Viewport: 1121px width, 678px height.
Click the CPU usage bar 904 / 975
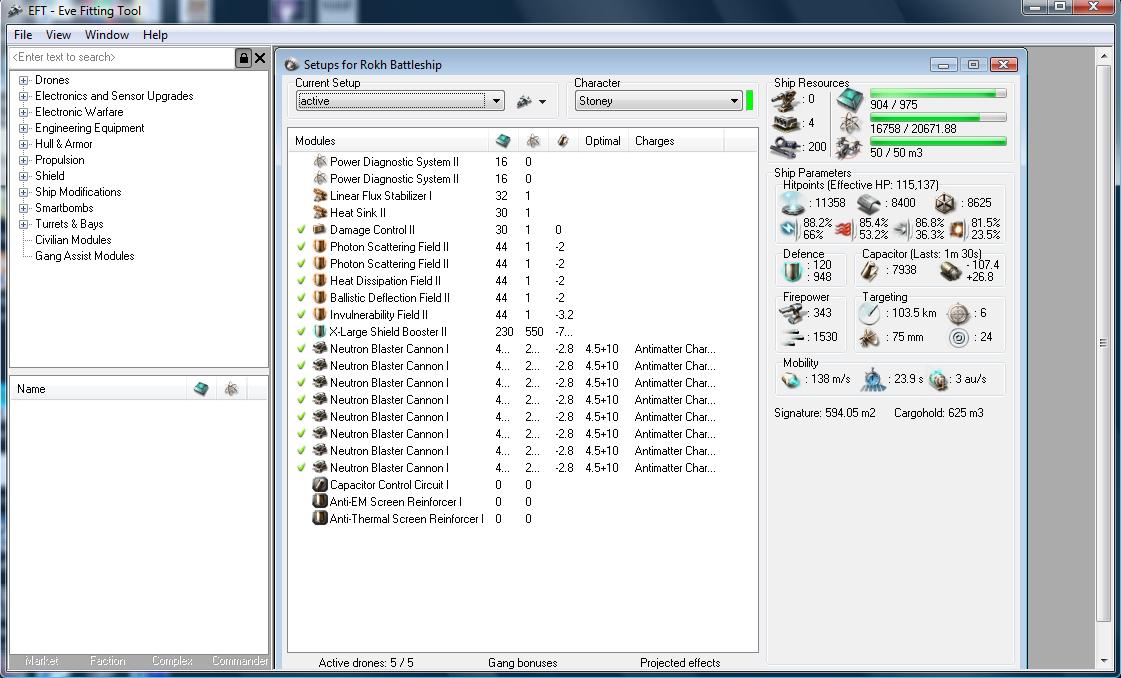click(938, 93)
